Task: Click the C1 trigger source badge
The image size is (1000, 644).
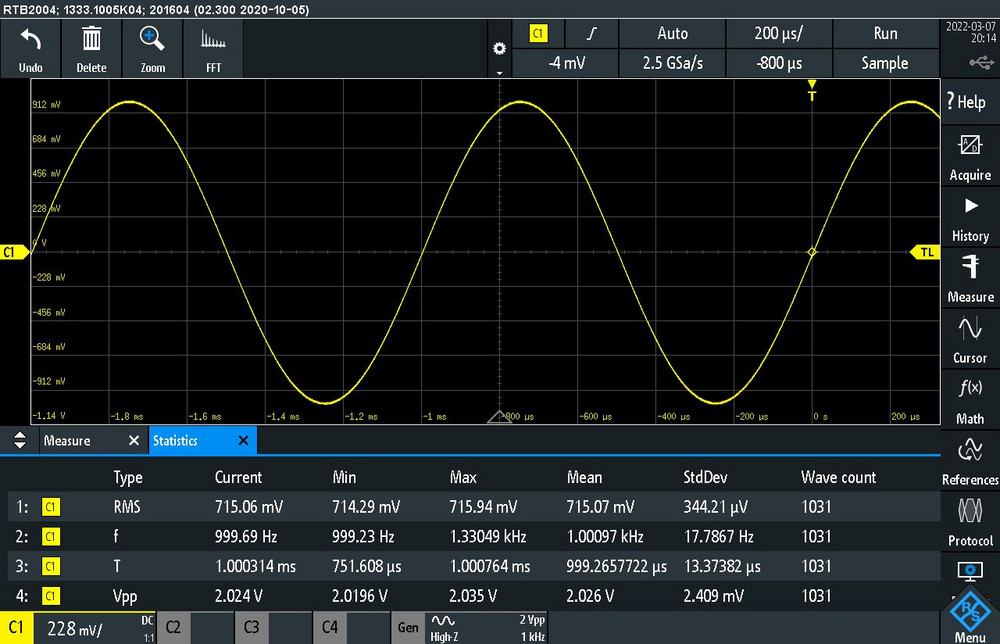Action: pos(538,33)
